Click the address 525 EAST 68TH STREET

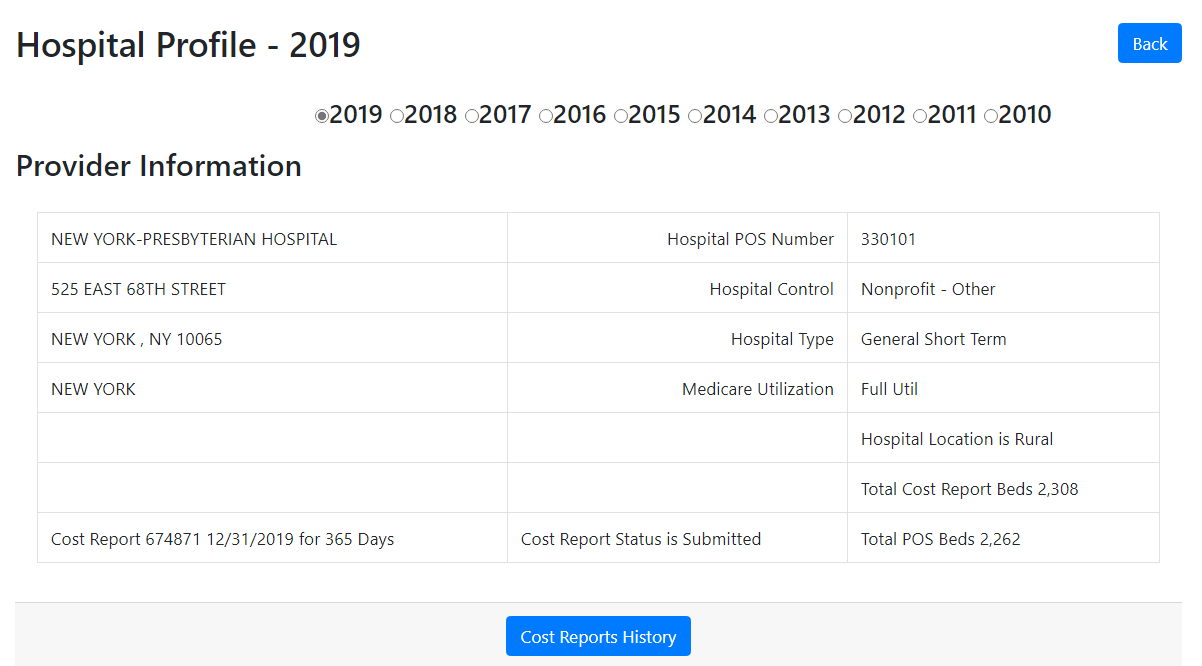point(138,289)
